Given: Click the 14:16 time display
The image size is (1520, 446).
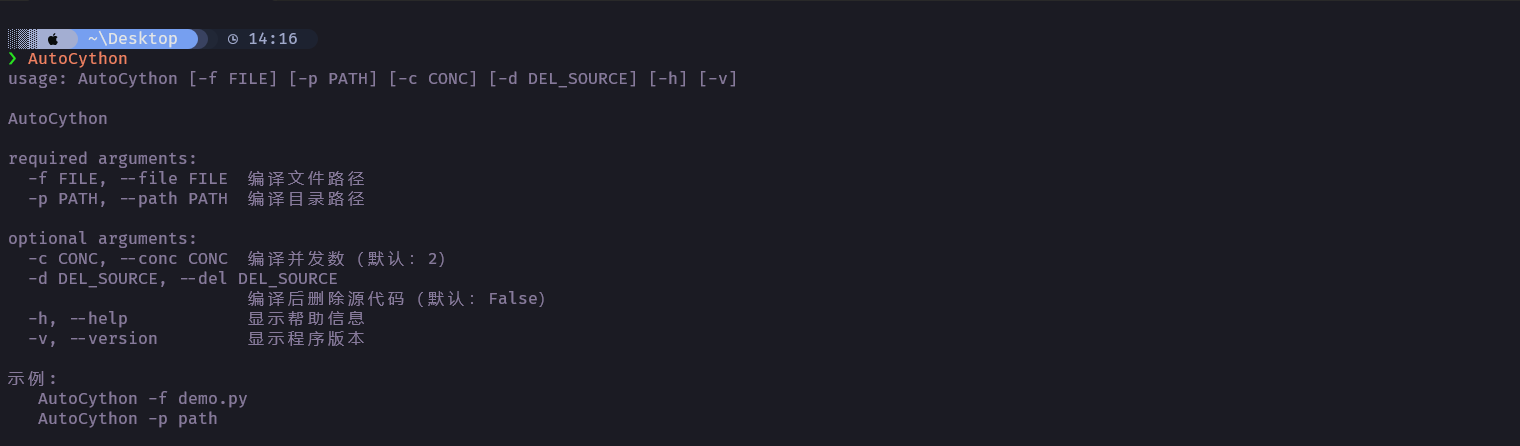Looking at the screenshot, I should (273, 39).
